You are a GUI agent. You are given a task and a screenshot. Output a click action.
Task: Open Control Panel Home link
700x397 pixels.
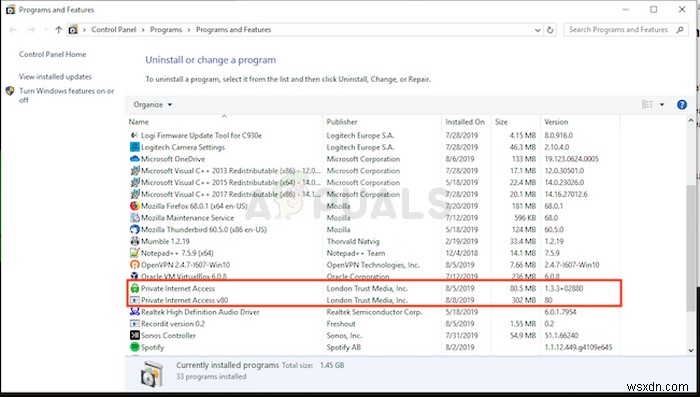point(52,54)
